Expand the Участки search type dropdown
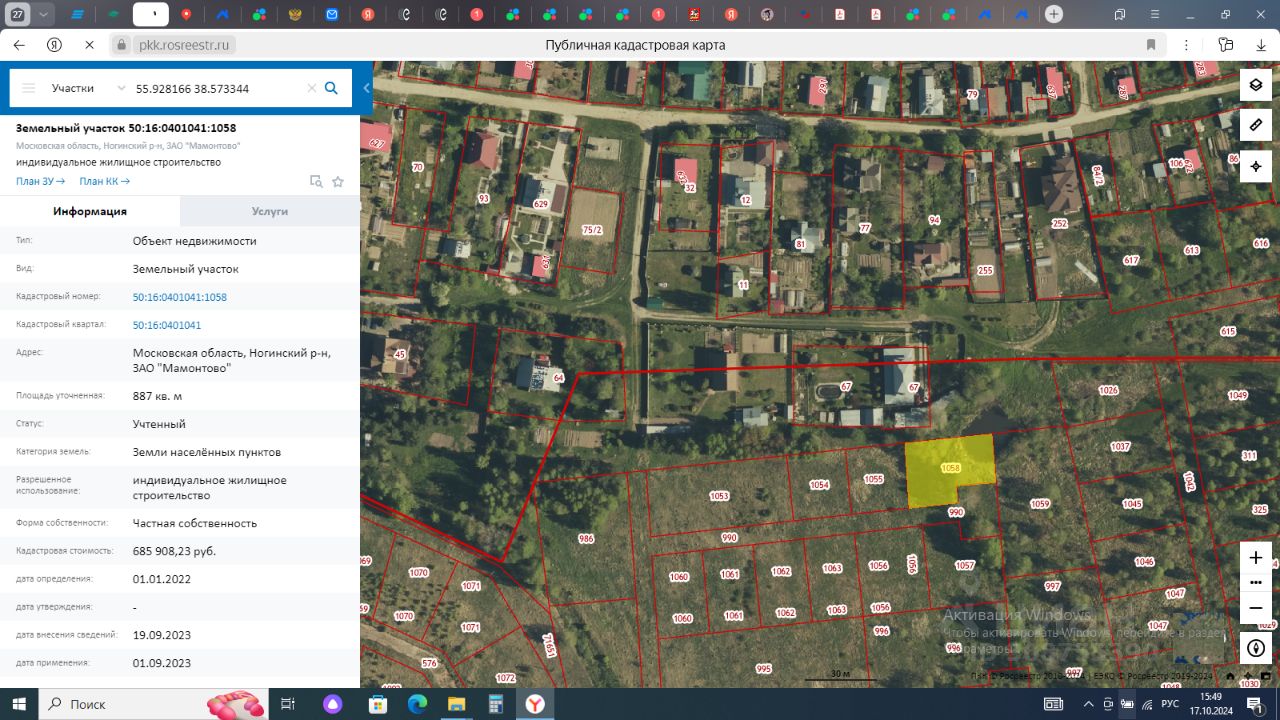 tap(121, 88)
